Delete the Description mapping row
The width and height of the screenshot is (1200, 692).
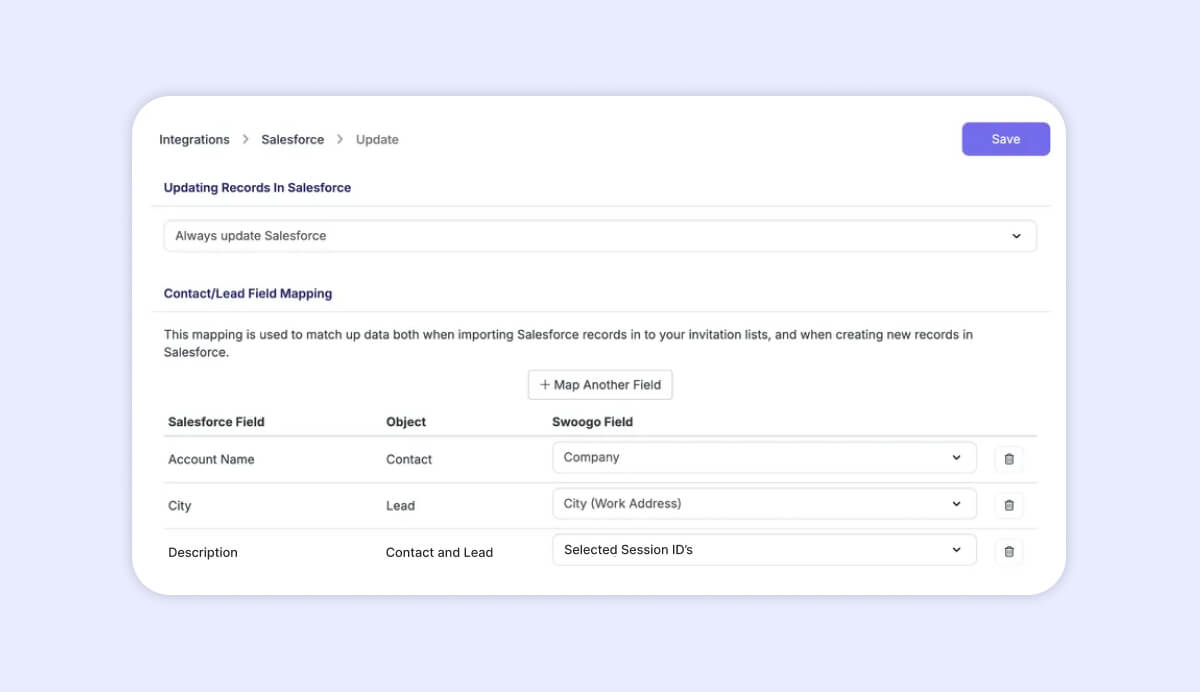pyautogui.click(x=1008, y=551)
